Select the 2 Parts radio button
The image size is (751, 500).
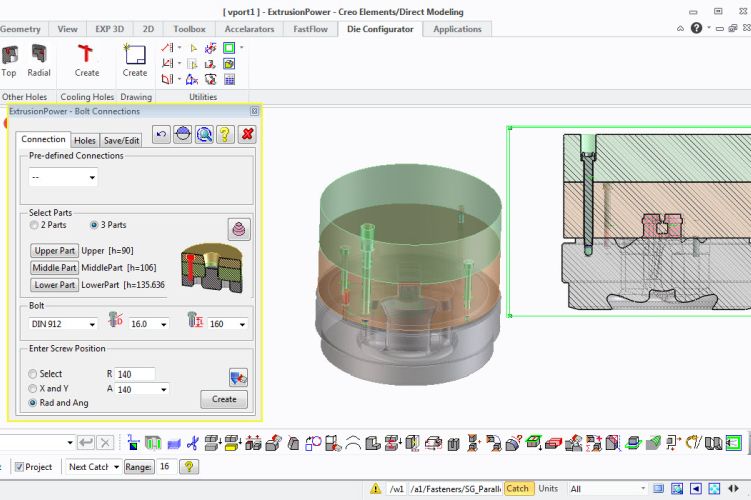point(34,225)
